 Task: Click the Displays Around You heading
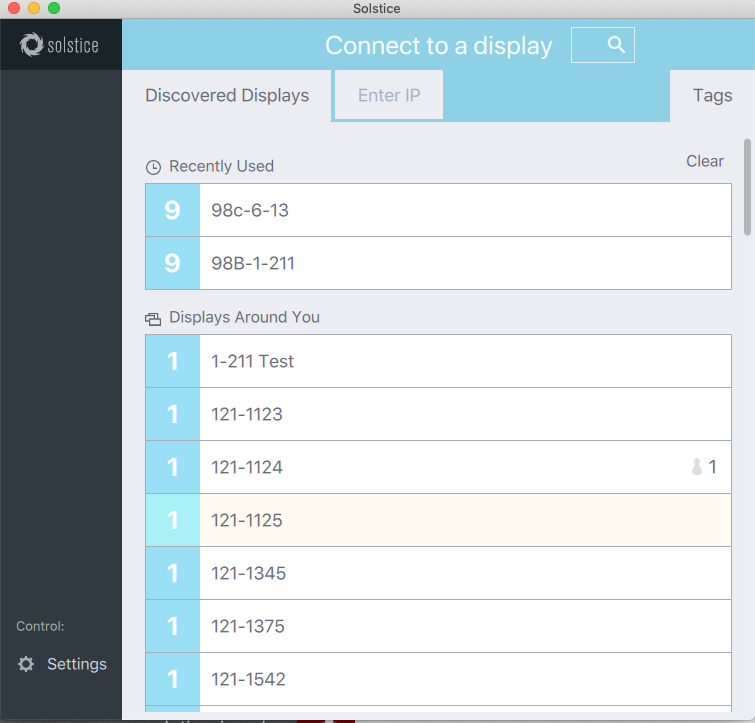click(x=244, y=317)
